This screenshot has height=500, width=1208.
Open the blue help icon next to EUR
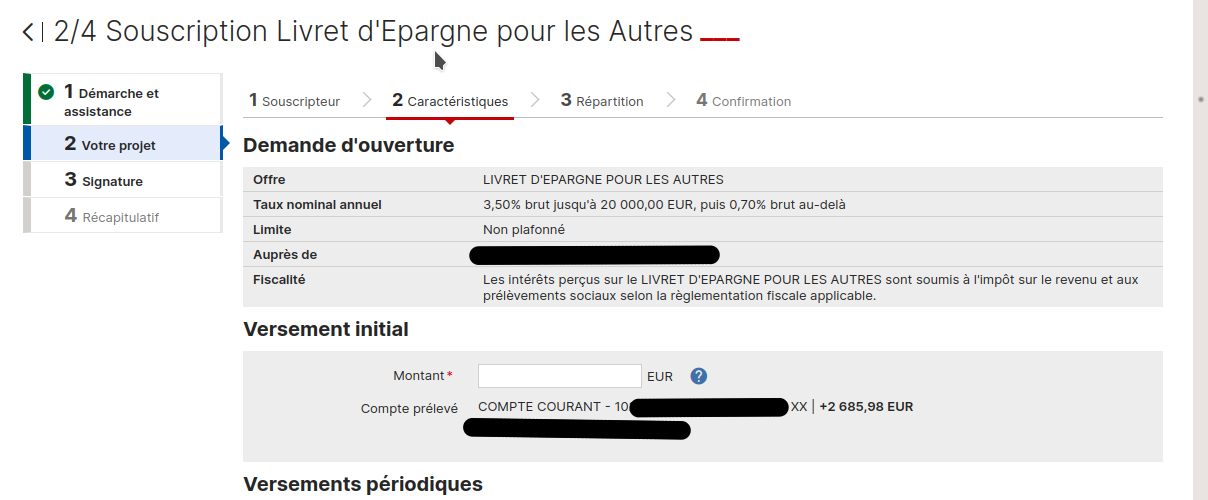(699, 376)
